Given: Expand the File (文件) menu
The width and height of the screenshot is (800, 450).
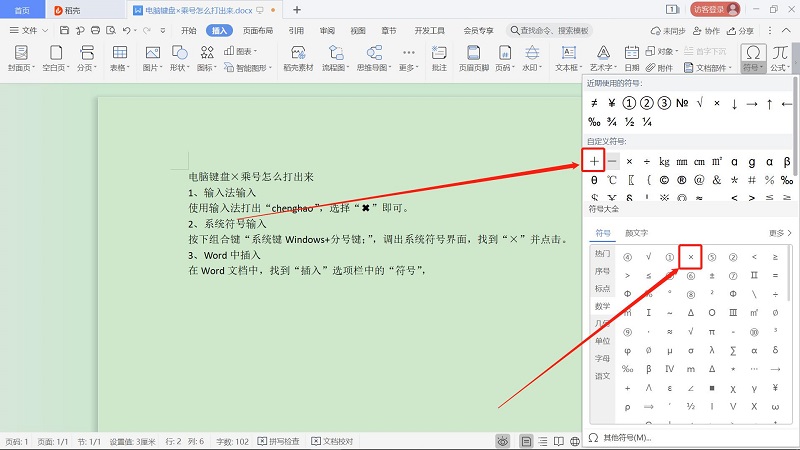Looking at the screenshot, I should [30, 30].
